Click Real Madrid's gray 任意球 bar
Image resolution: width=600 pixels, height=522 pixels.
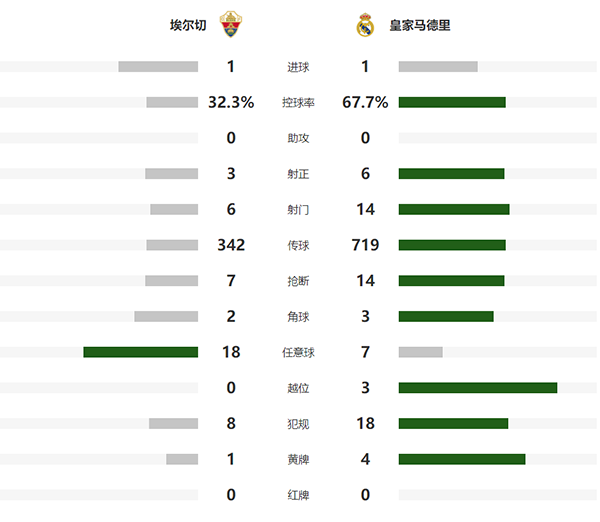(420, 352)
